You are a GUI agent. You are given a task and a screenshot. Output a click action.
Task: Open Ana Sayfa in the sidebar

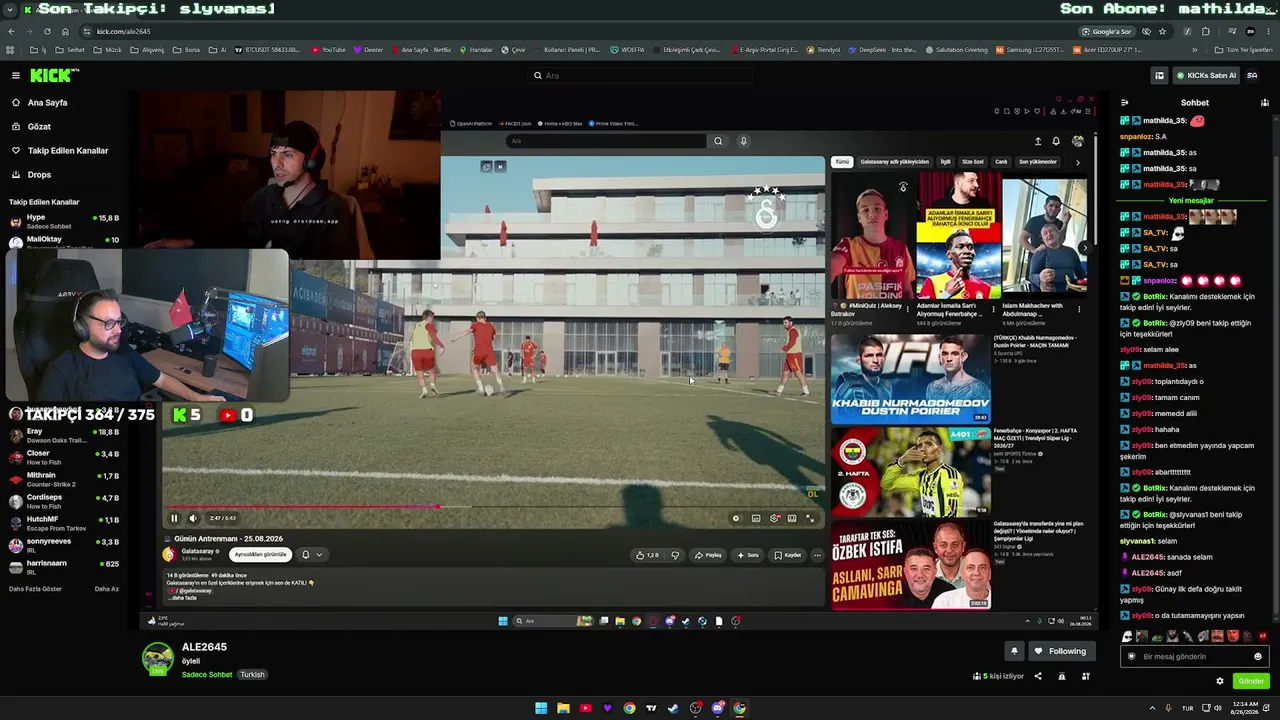[47, 103]
